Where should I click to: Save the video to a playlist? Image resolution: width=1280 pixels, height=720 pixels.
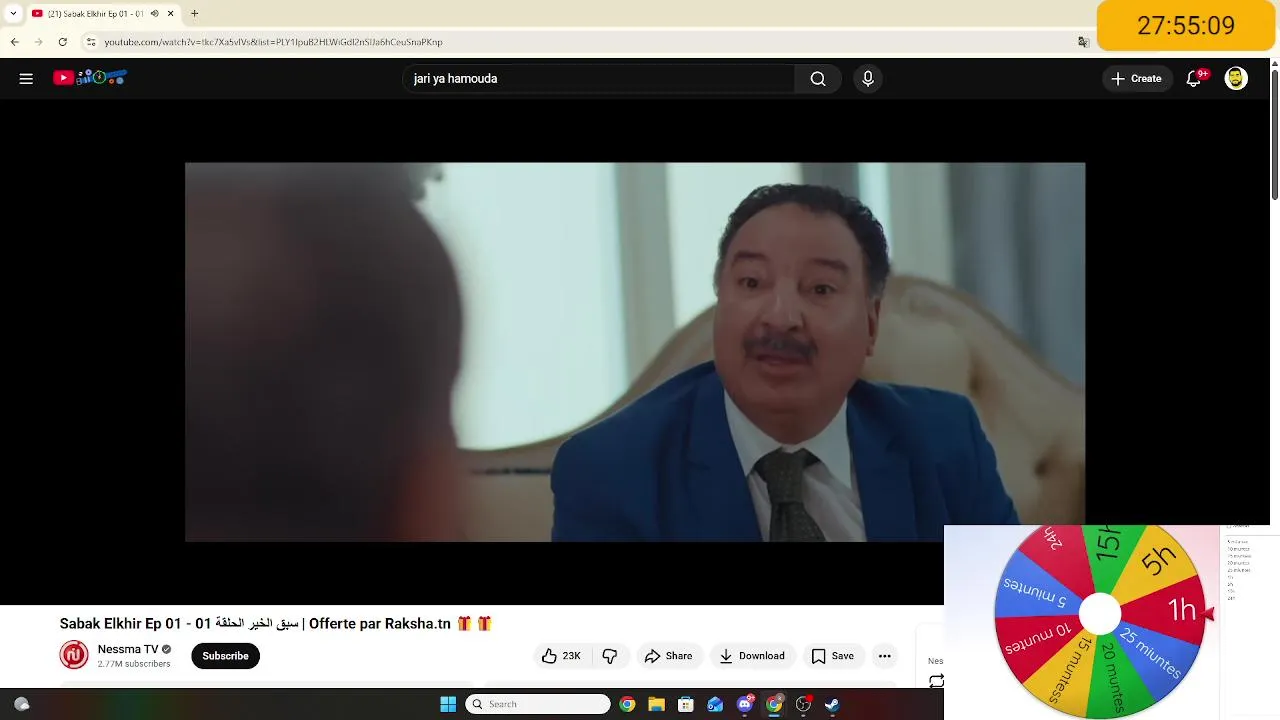click(x=833, y=656)
